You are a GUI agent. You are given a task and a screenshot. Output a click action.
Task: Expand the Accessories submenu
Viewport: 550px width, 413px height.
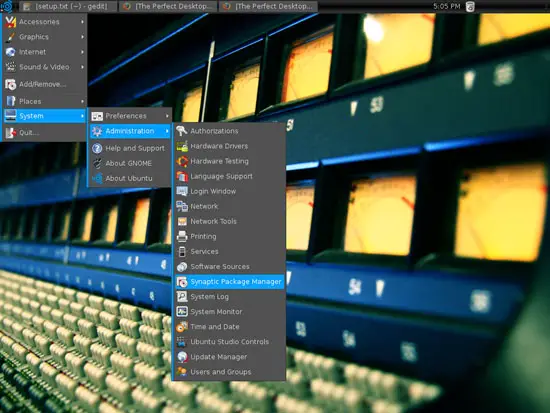coord(45,22)
